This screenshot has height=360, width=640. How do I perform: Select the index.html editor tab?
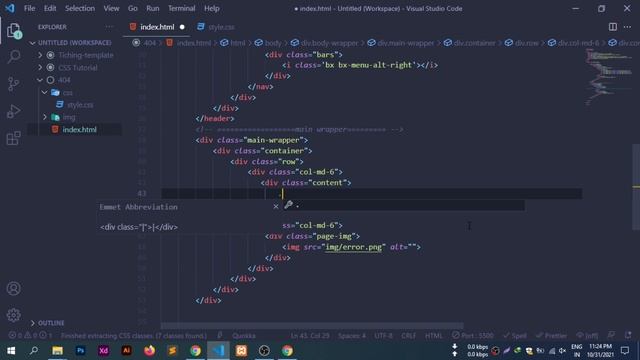pyautogui.click(x=157, y=27)
